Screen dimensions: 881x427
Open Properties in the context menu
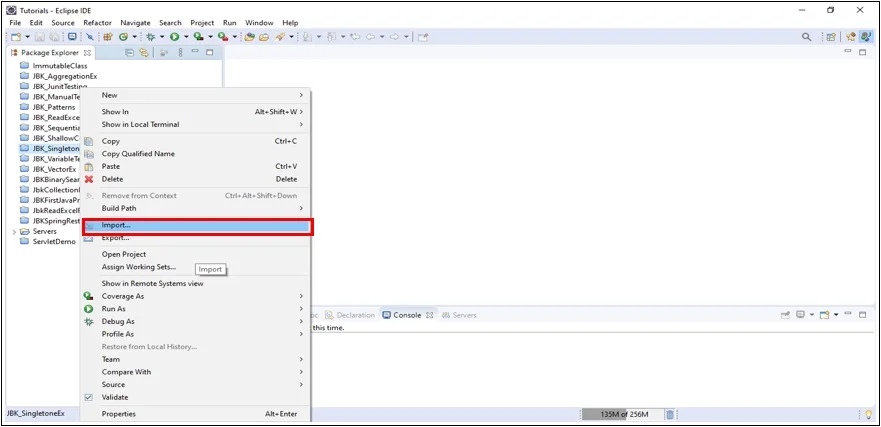tap(195, 414)
